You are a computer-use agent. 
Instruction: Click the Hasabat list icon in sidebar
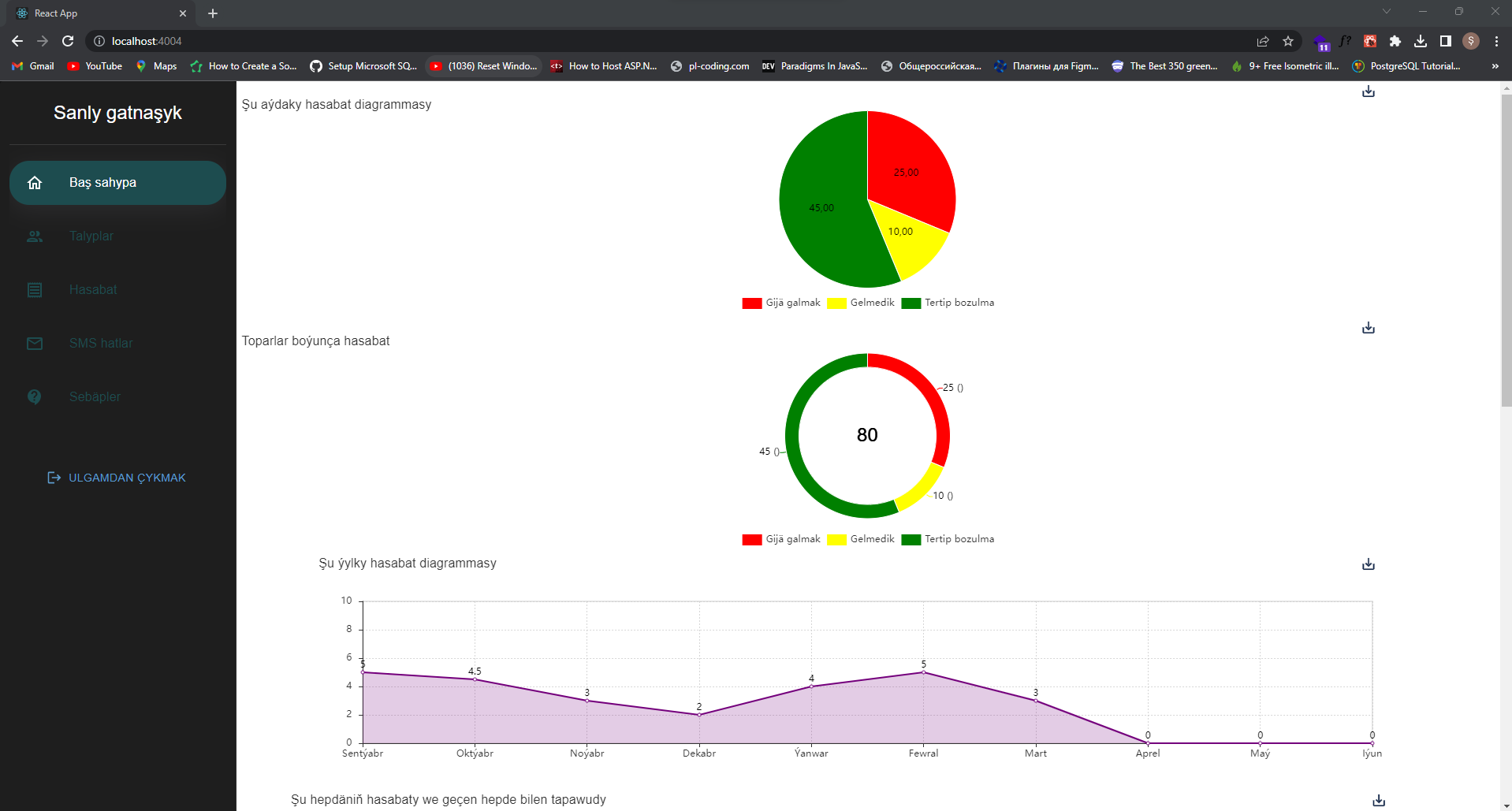pyautogui.click(x=35, y=290)
